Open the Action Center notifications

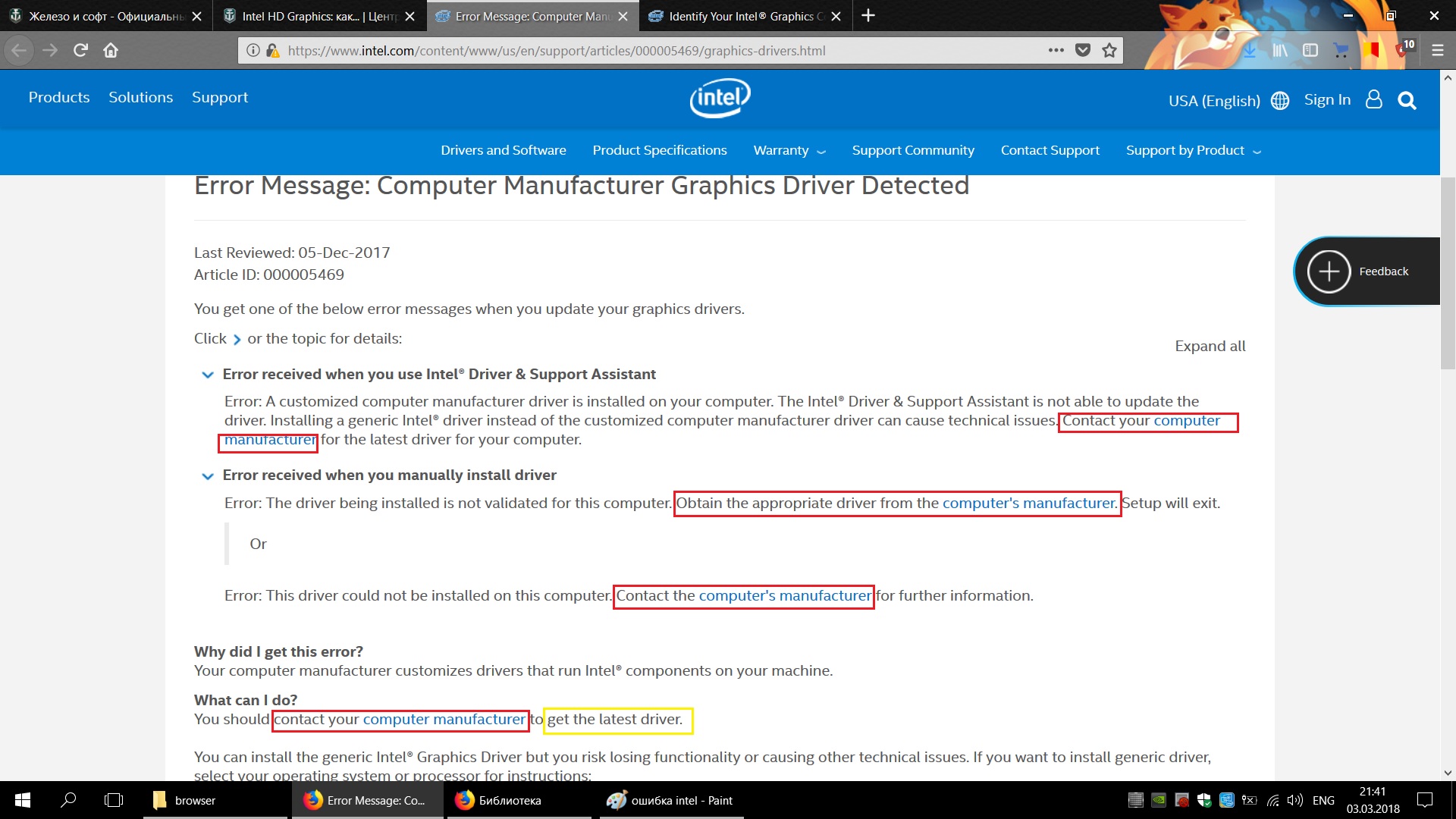tap(1425, 800)
